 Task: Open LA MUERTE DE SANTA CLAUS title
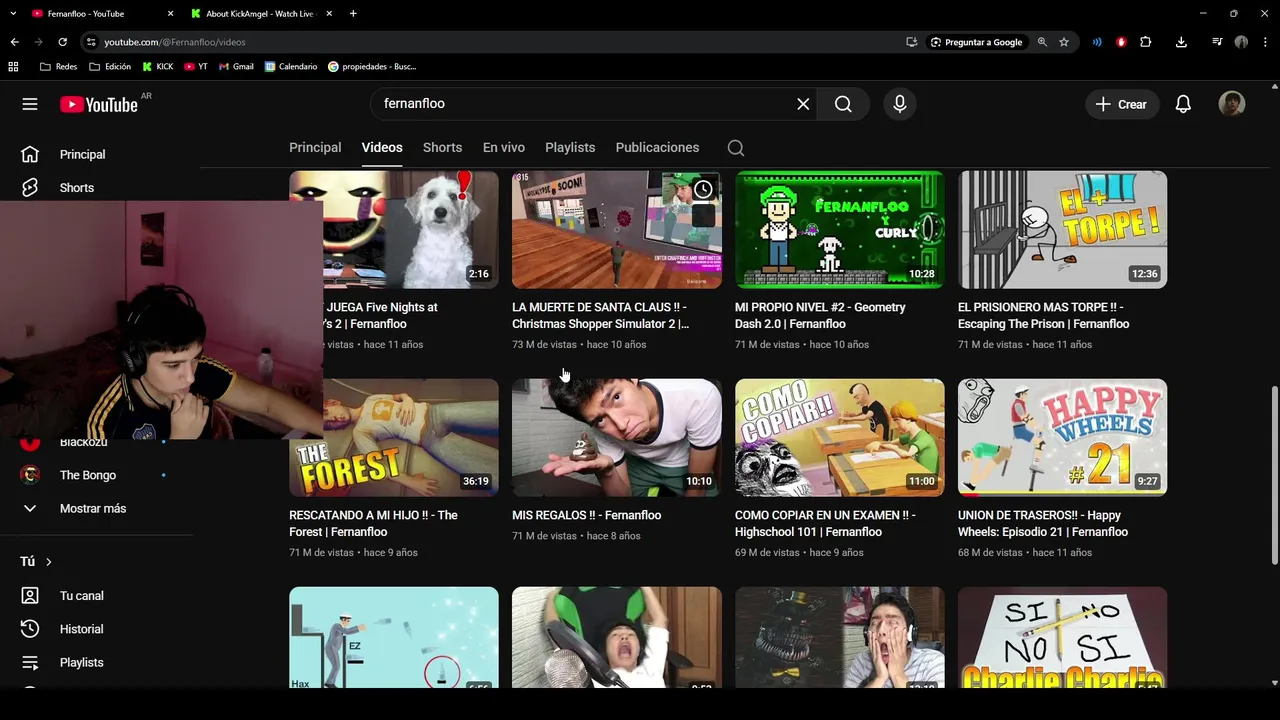600,315
